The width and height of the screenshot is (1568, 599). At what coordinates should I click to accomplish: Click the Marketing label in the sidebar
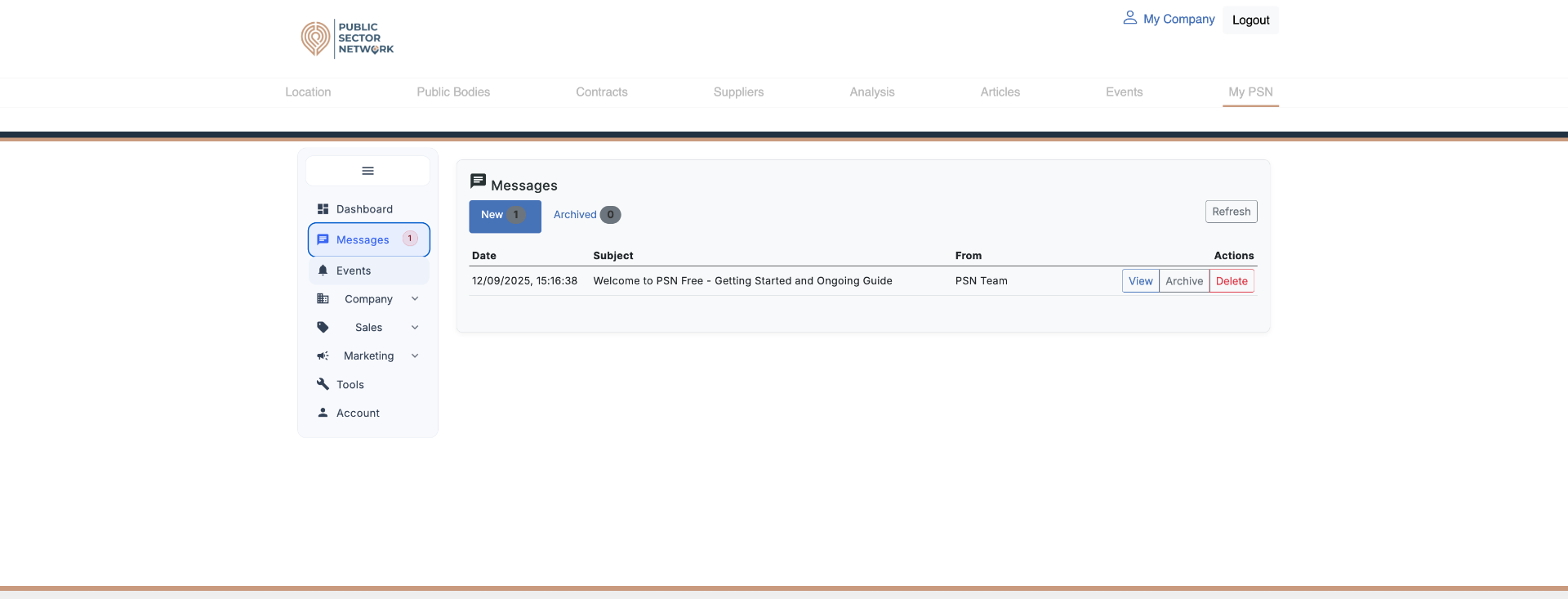[368, 356]
